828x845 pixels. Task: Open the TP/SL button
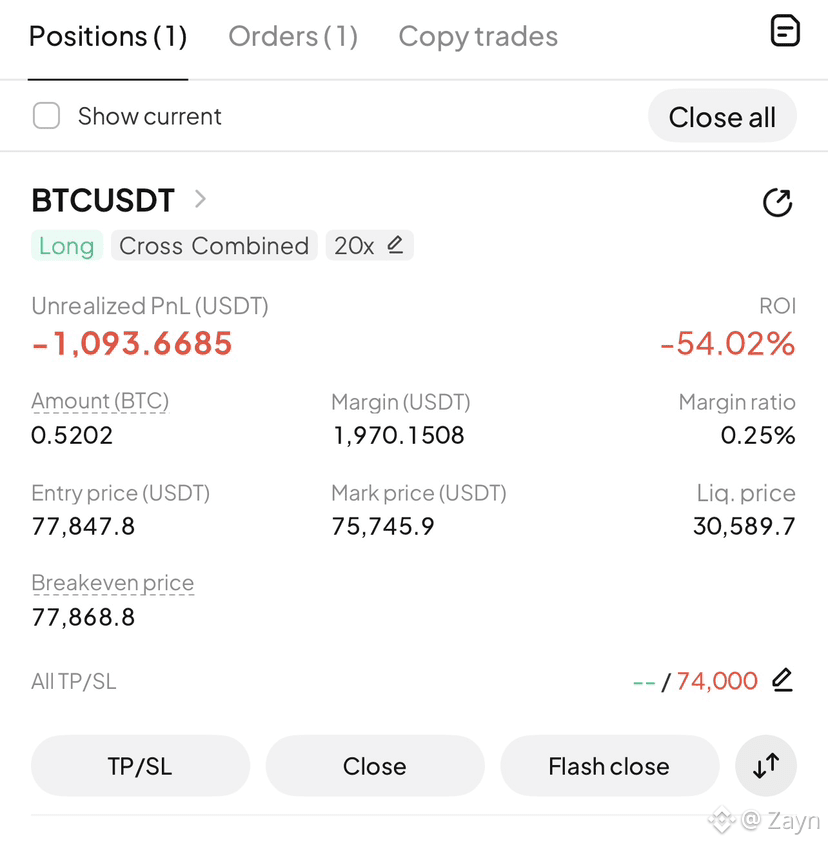(x=140, y=766)
